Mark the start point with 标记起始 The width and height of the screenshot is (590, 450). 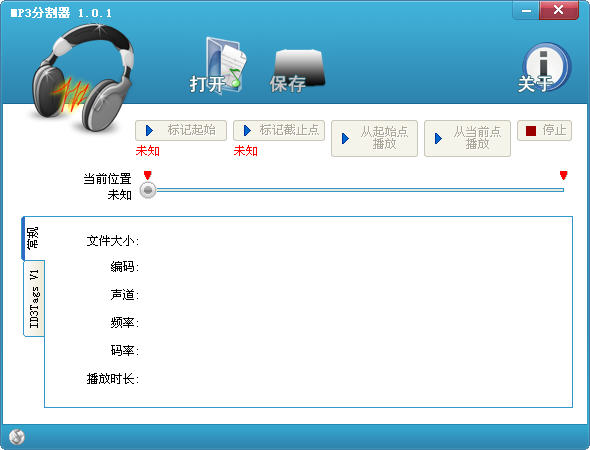pos(181,131)
